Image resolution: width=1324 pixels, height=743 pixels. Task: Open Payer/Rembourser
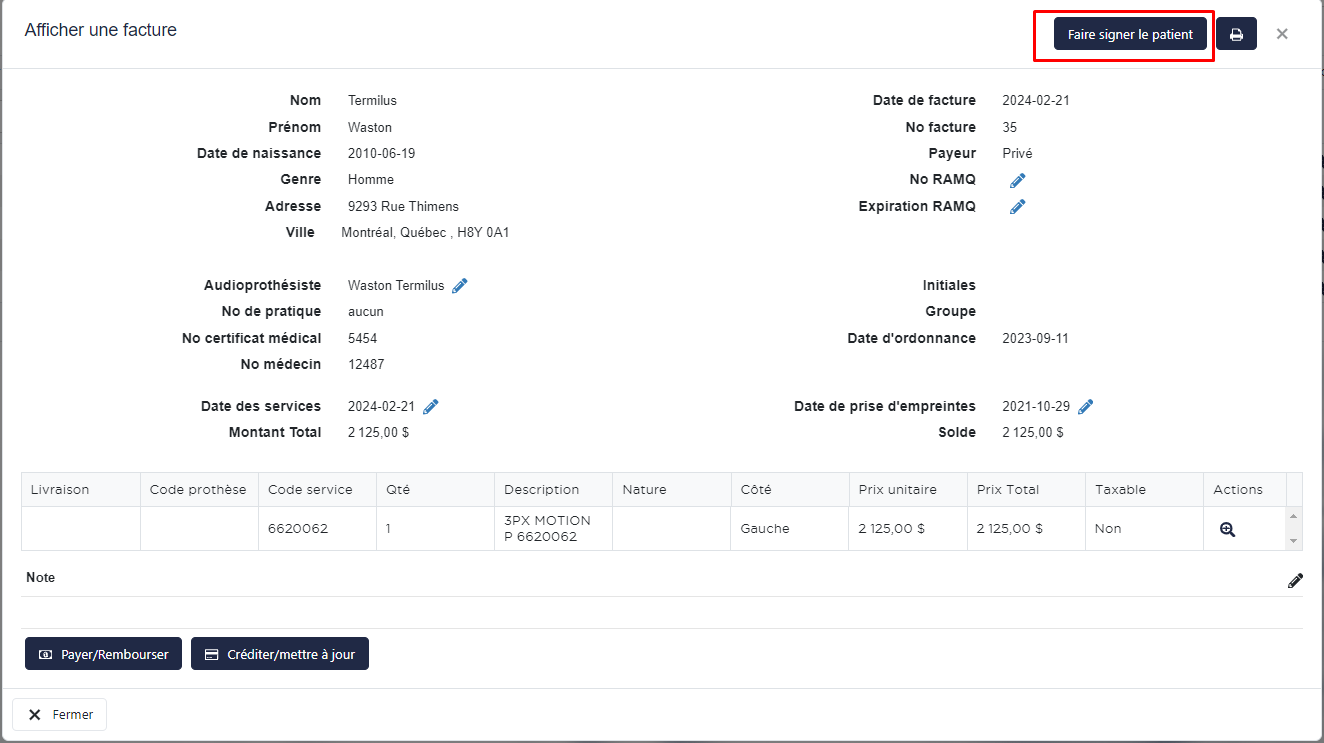pyautogui.click(x=103, y=654)
